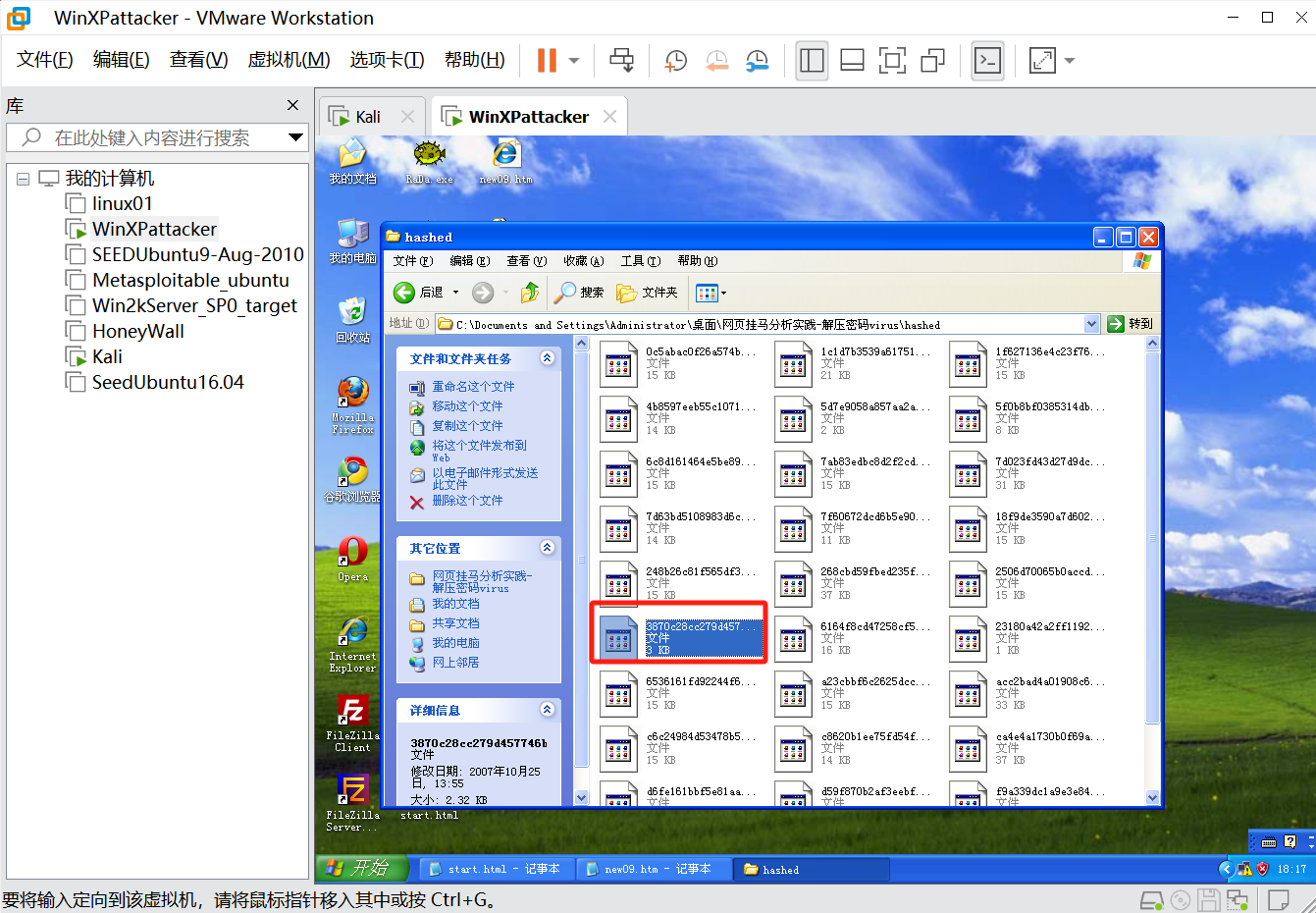Image resolution: width=1316 pixels, height=913 pixels.
Task: Collapse the 详细信息 panel
Action: click(548, 710)
